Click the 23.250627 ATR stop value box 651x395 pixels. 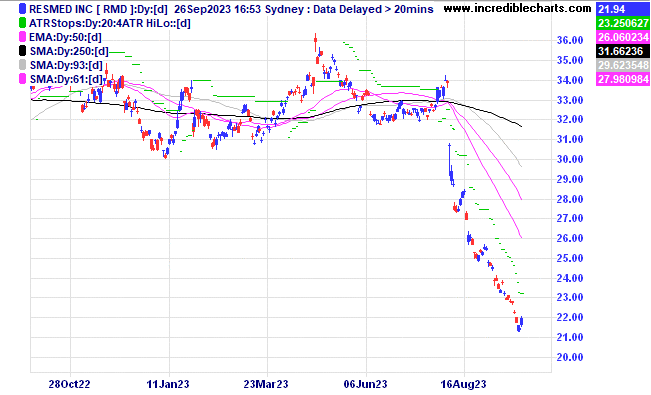(x=622, y=23)
